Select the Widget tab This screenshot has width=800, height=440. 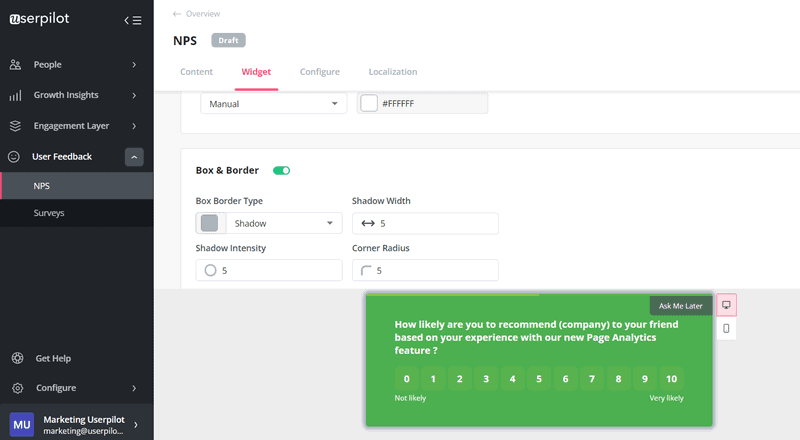(256, 72)
